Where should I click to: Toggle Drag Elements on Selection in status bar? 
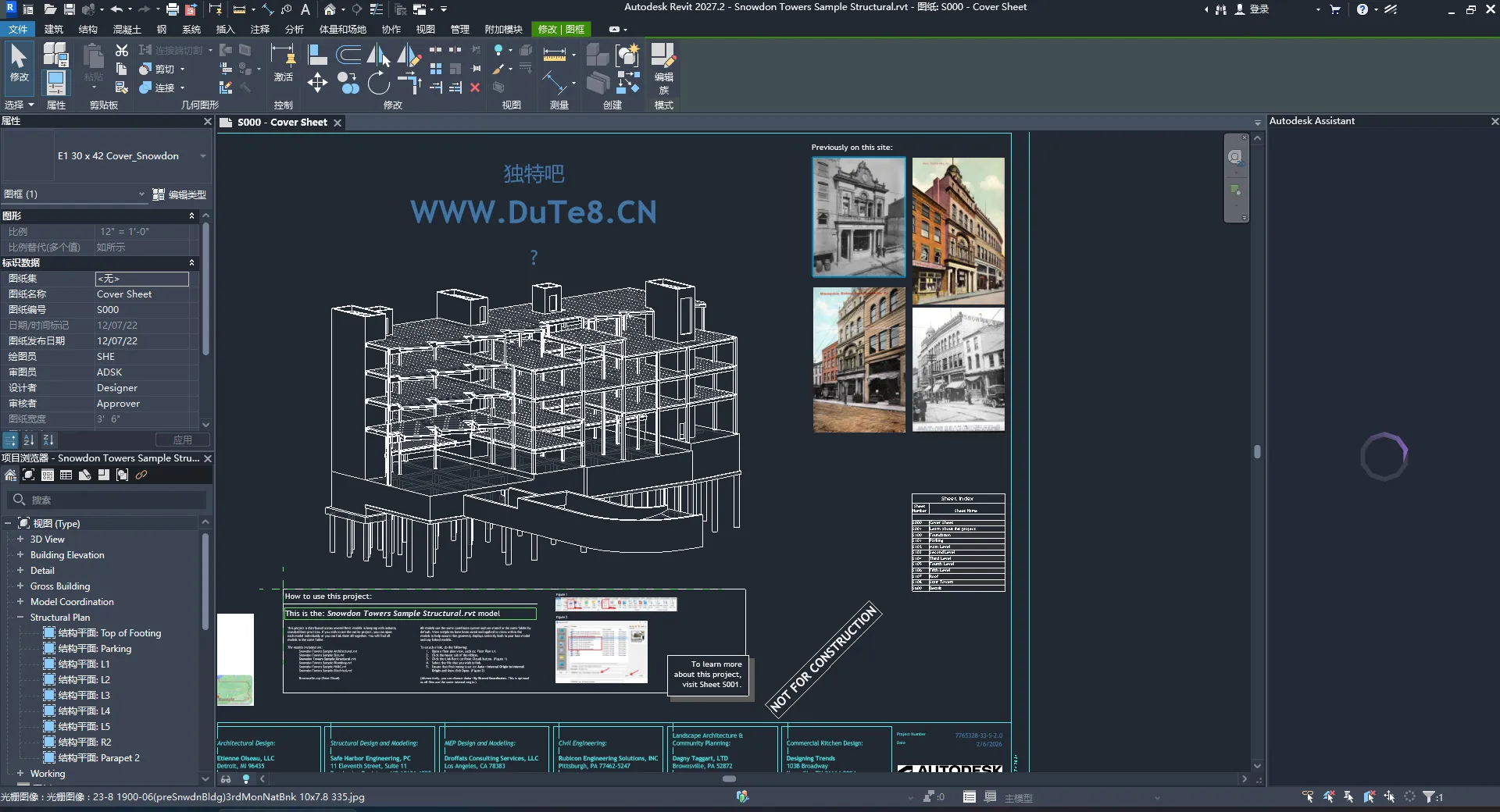click(1389, 796)
